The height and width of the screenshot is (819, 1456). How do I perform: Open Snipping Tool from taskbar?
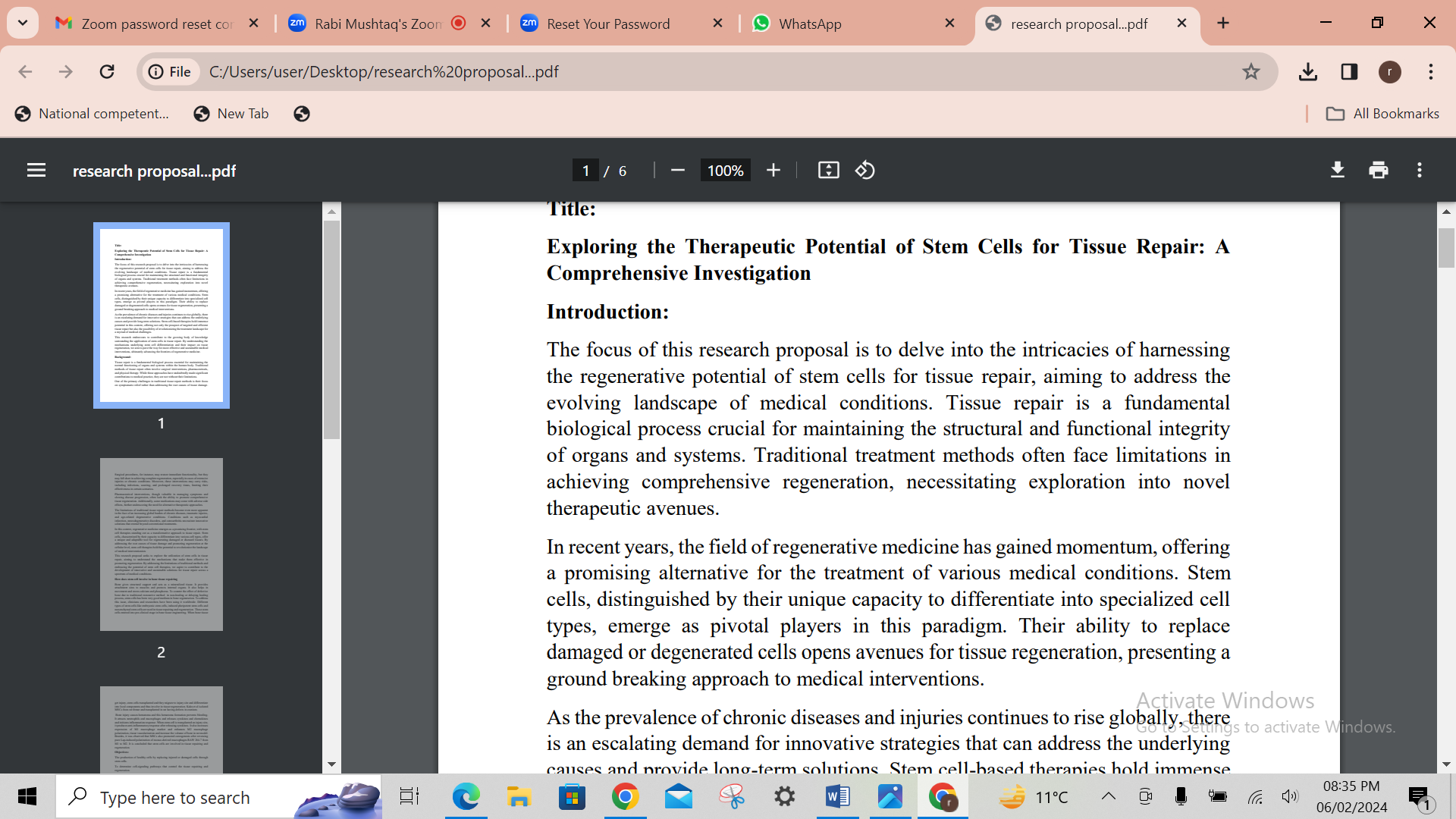pyautogui.click(x=732, y=797)
